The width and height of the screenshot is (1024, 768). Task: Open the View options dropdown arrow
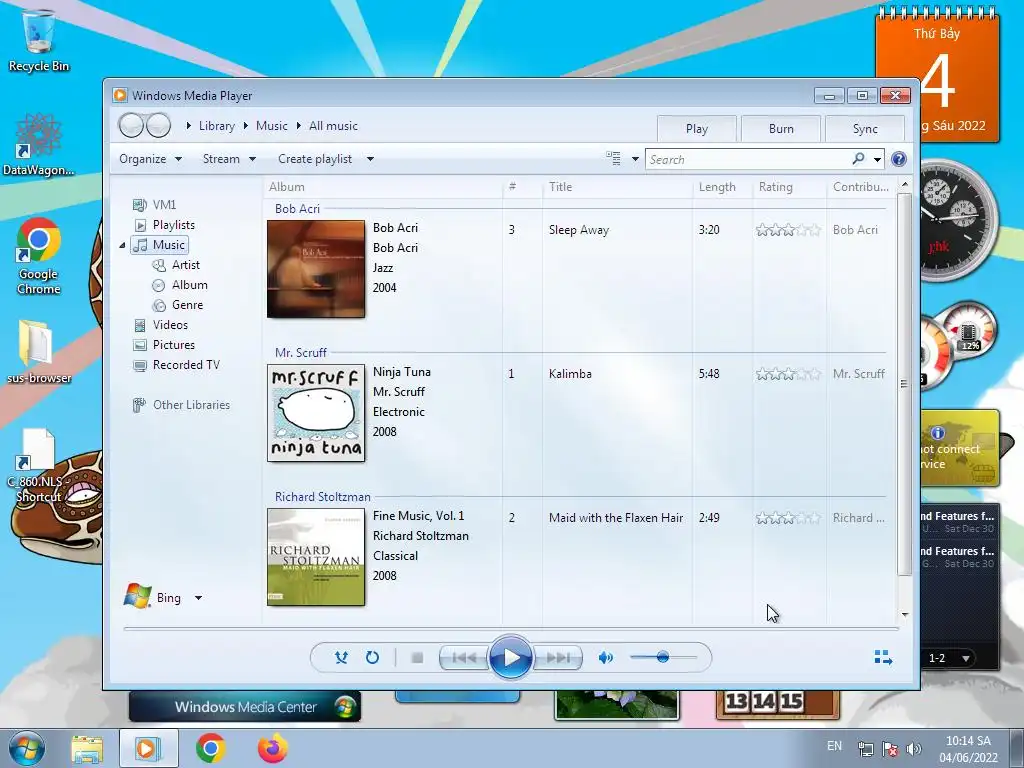tap(635, 159)
